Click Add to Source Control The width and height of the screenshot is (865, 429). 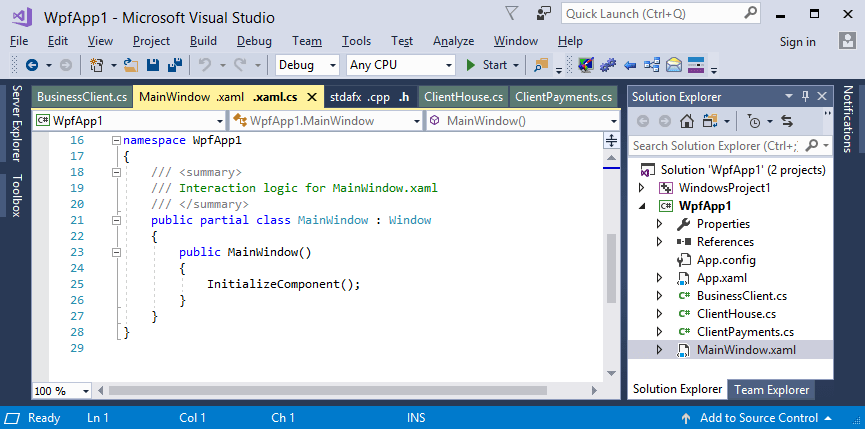pyautogui.click(x=760, y=417)
